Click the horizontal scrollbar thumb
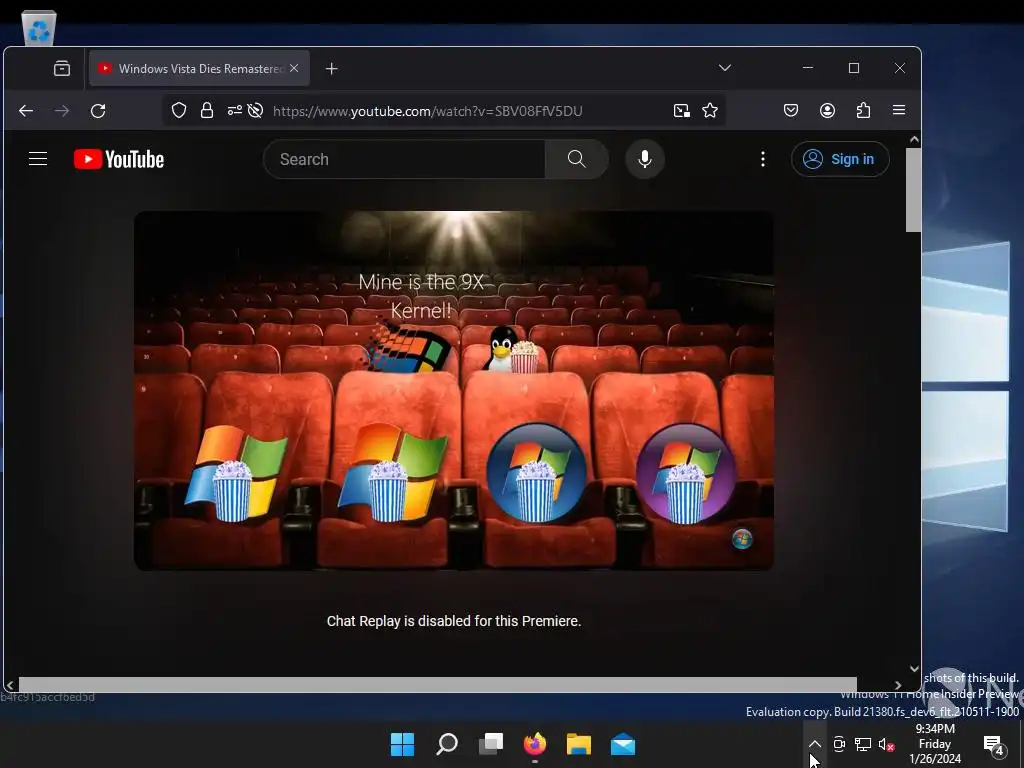This screenshot has height=768, width=1024. pyautogui.click(x=438, y=684)
